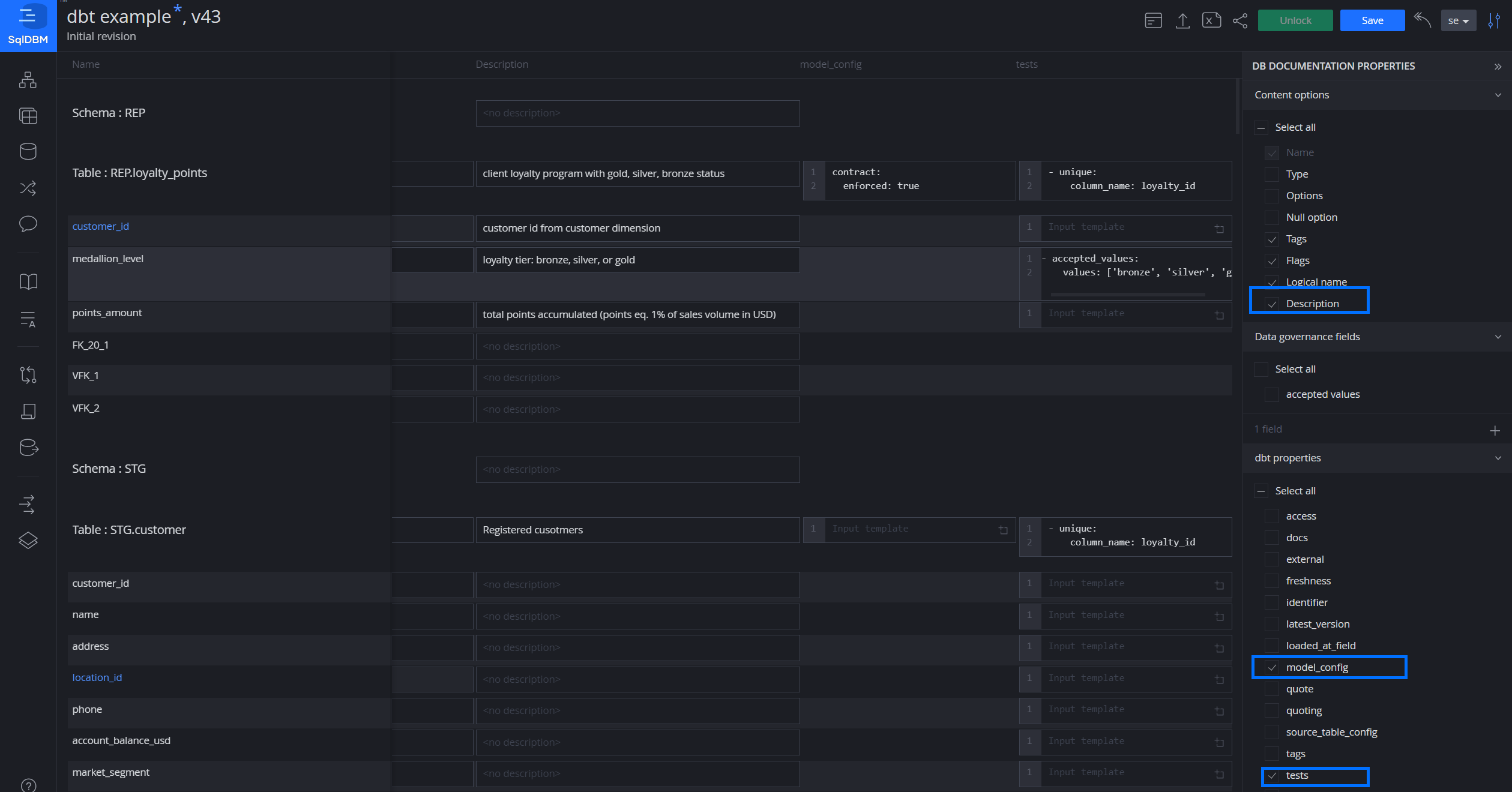Disable the Description checkbox
This screenshot has width=1512, height=792.
[x=1273, y=304]
